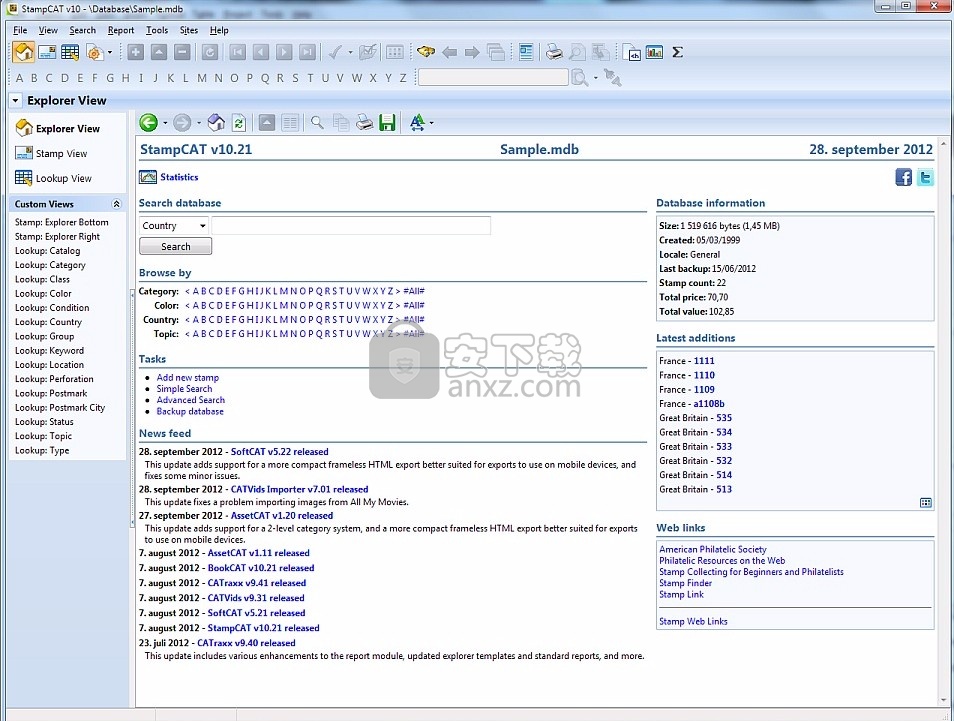Click the green Back arrow in explorer toolbar
954x721 pixels.
[148, 122]
